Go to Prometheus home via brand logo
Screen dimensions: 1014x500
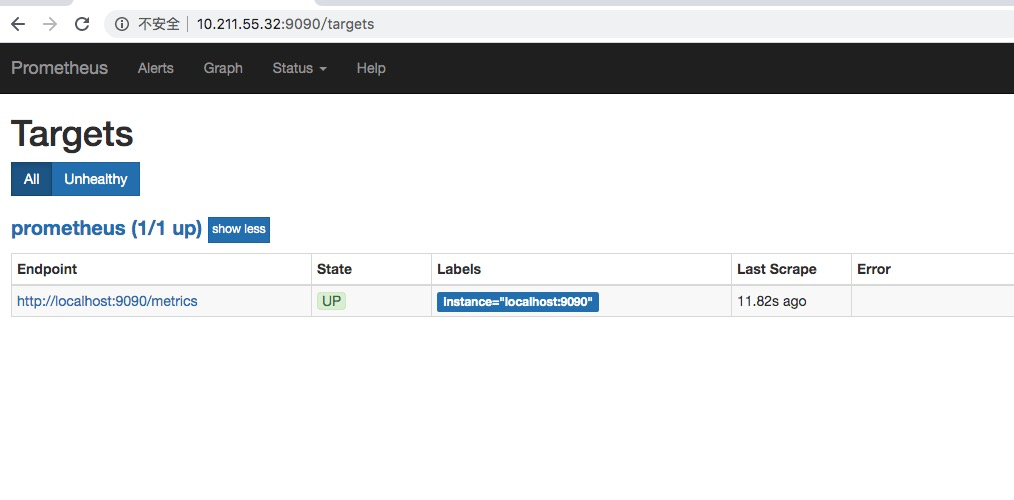pyautogui.click(x=59, y=68)
